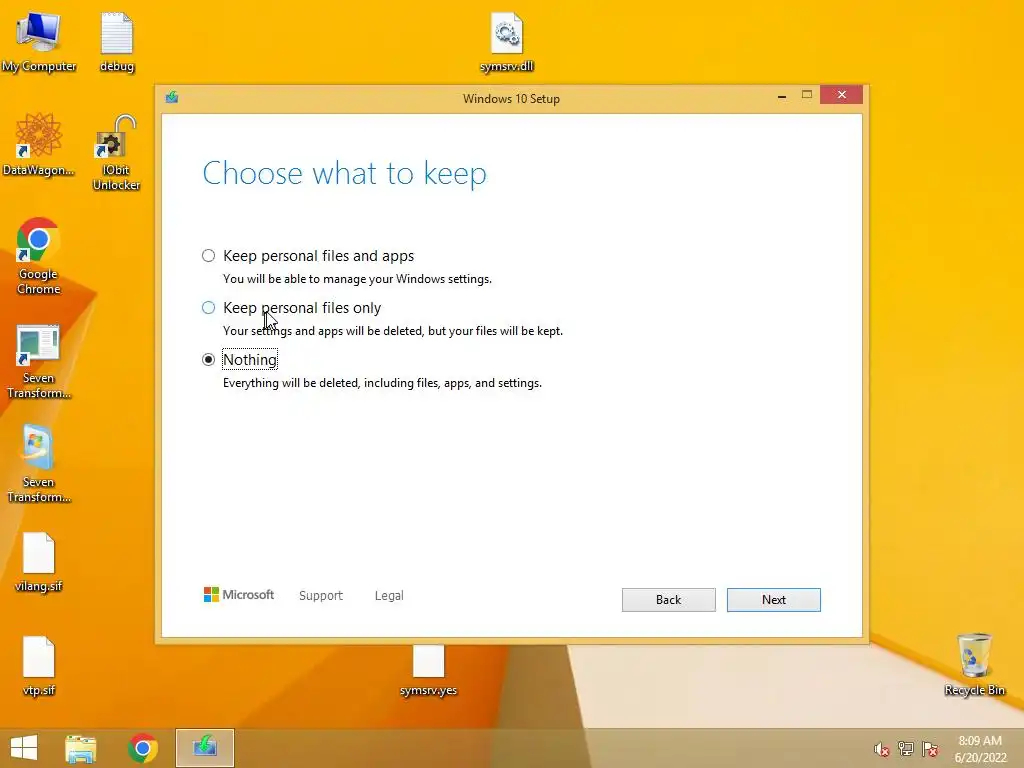Select the debug file on desktop
1024x768 pixels.
click(117, 42)
